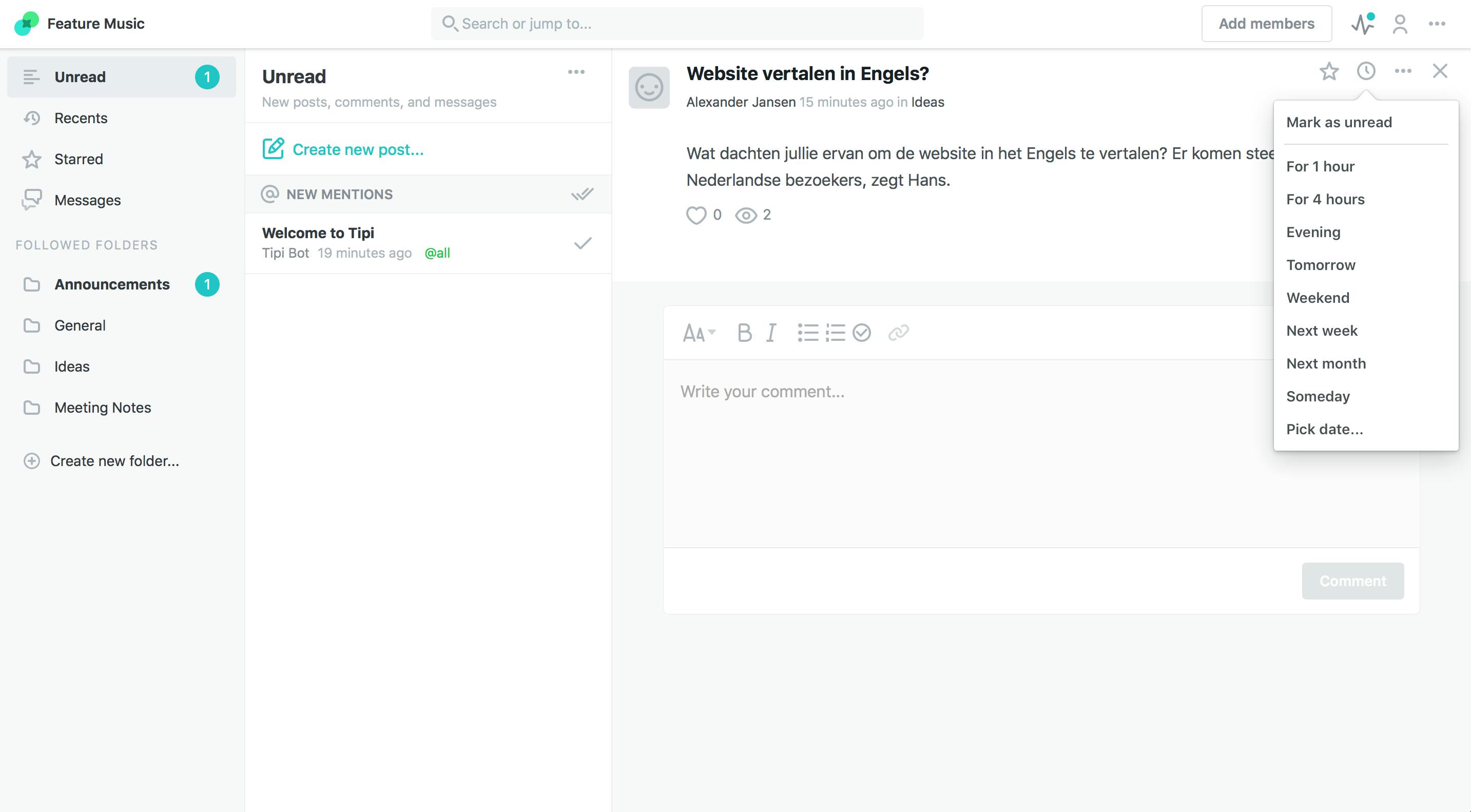Screen dimensions: 1471x812
Task: Insert a link in the comment editor
Action: pyautogui.click(x=898, y=332)
